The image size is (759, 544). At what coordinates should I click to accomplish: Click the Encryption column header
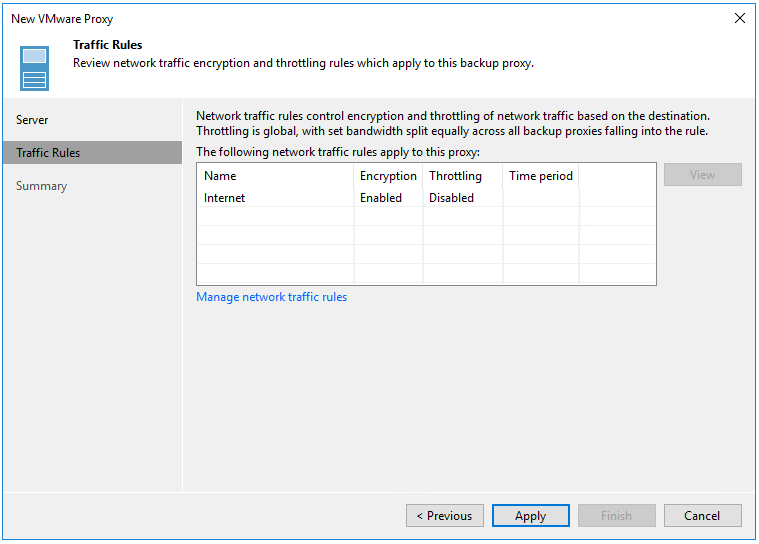point(388,176)
